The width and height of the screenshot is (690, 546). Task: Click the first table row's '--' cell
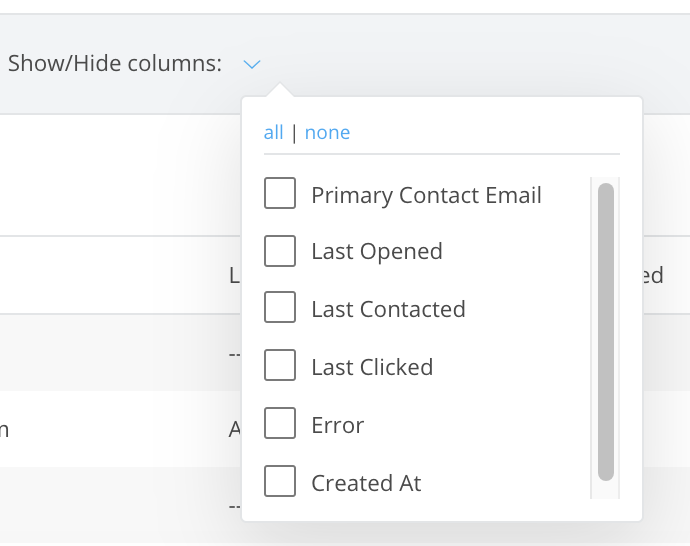click(234, 353)
